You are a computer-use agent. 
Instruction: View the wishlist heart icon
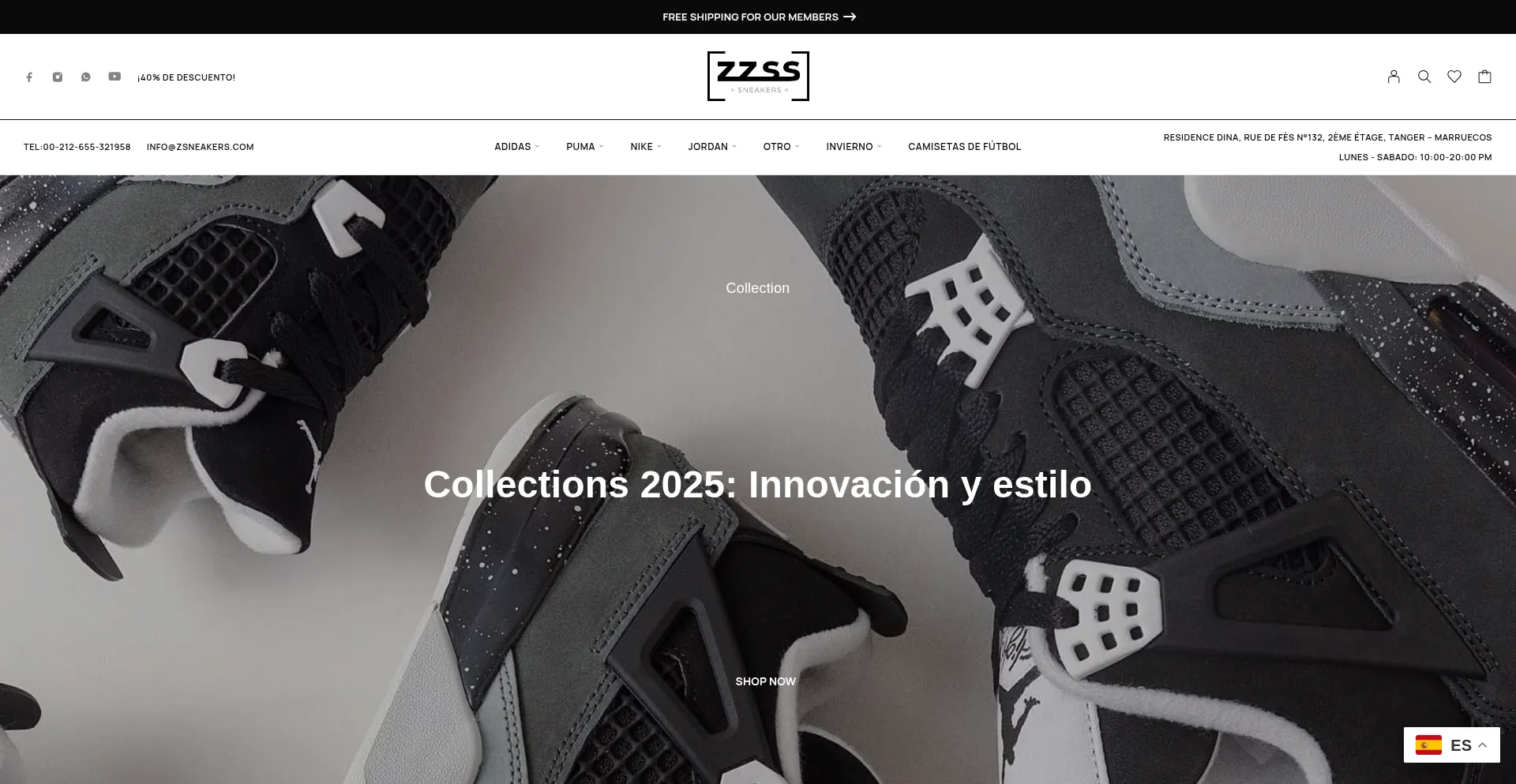[1454, 77]
